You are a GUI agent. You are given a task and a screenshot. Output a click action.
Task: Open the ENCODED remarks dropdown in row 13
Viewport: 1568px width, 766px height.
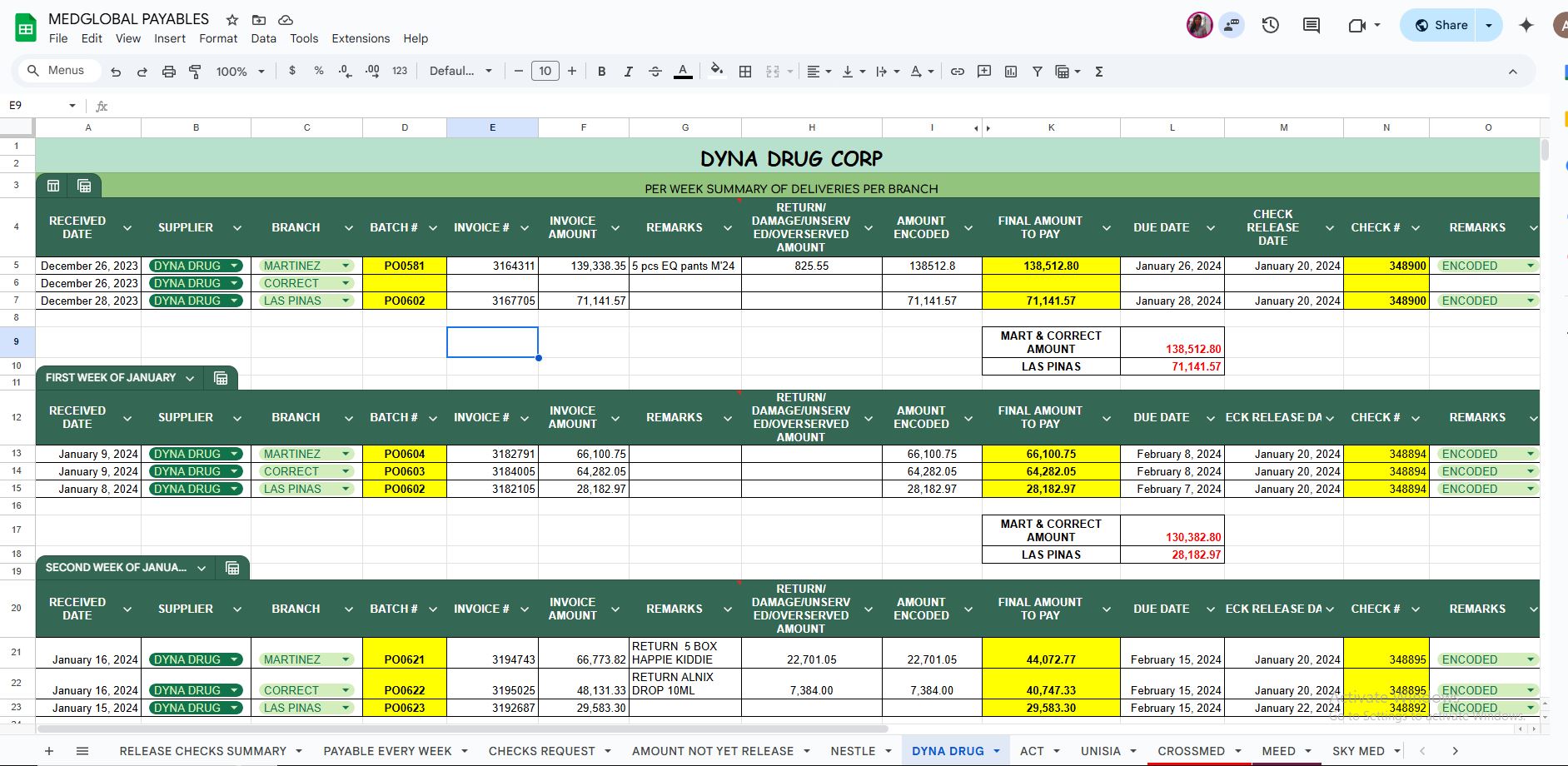point(1531,454)
